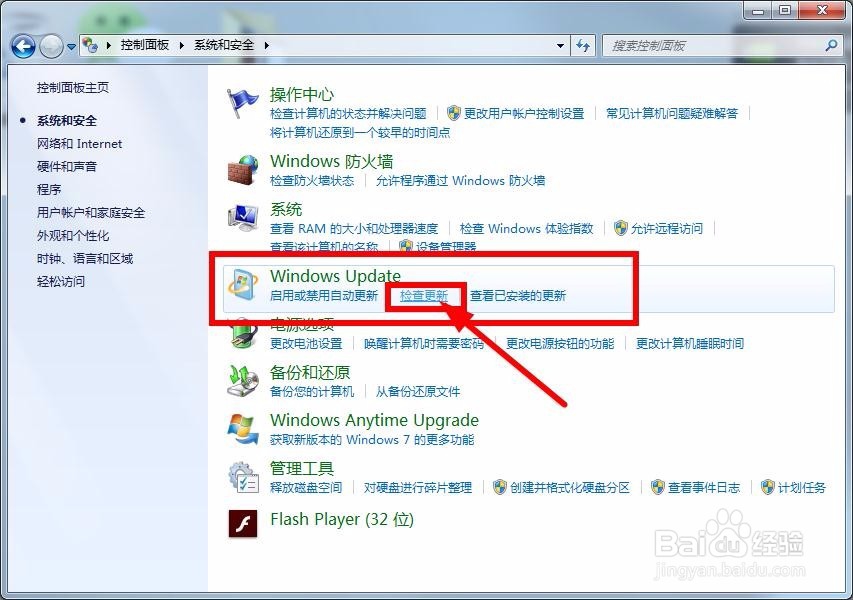The width and height of the screenshot is (853, 600).
Task: Select 硬件和声音 in sidebar
Action: pos(67,166)
